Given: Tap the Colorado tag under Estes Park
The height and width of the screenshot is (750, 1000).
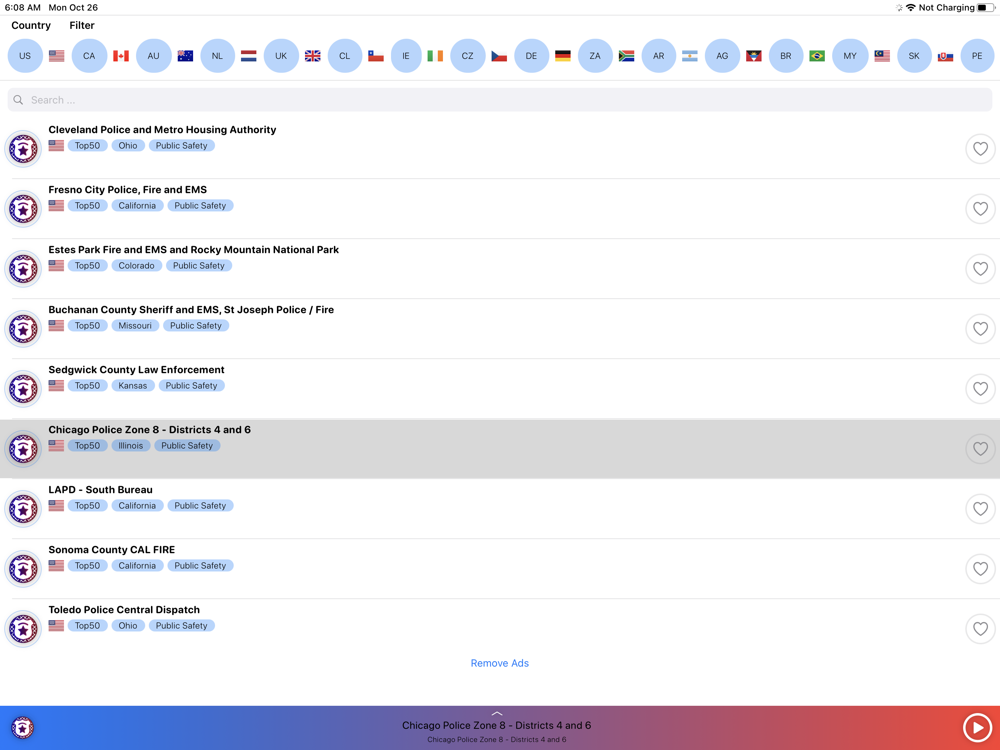Looking at the screenshot, I should pos(136,265).
